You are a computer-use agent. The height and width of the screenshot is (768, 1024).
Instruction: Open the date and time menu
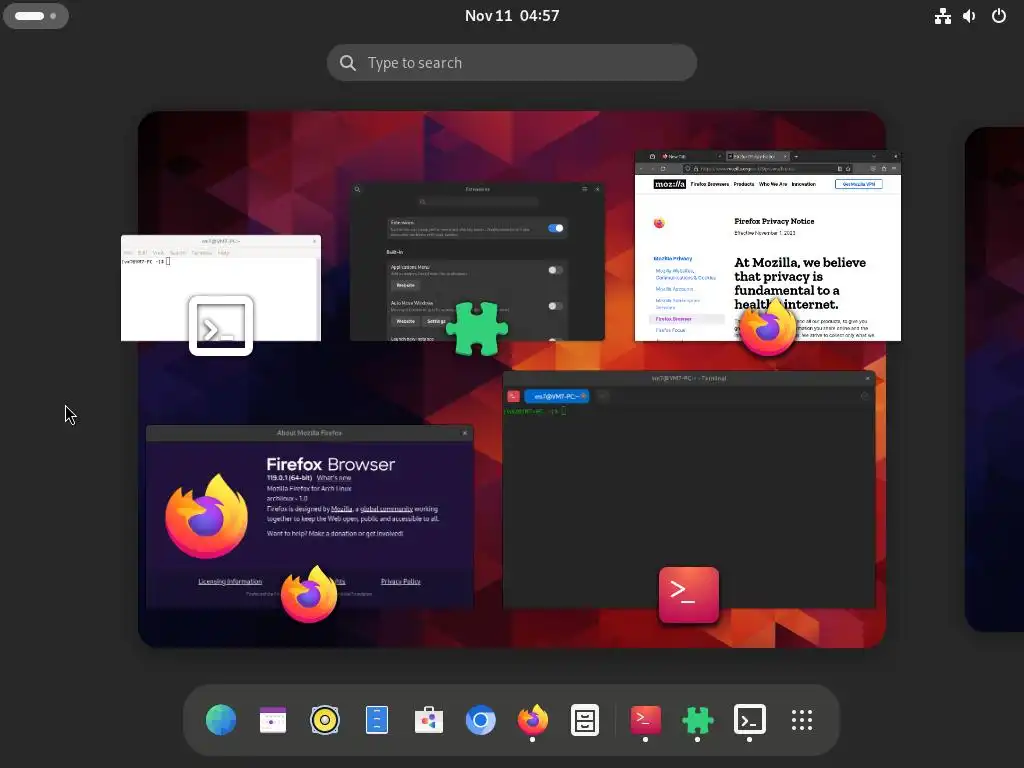(x=512, y=16)
